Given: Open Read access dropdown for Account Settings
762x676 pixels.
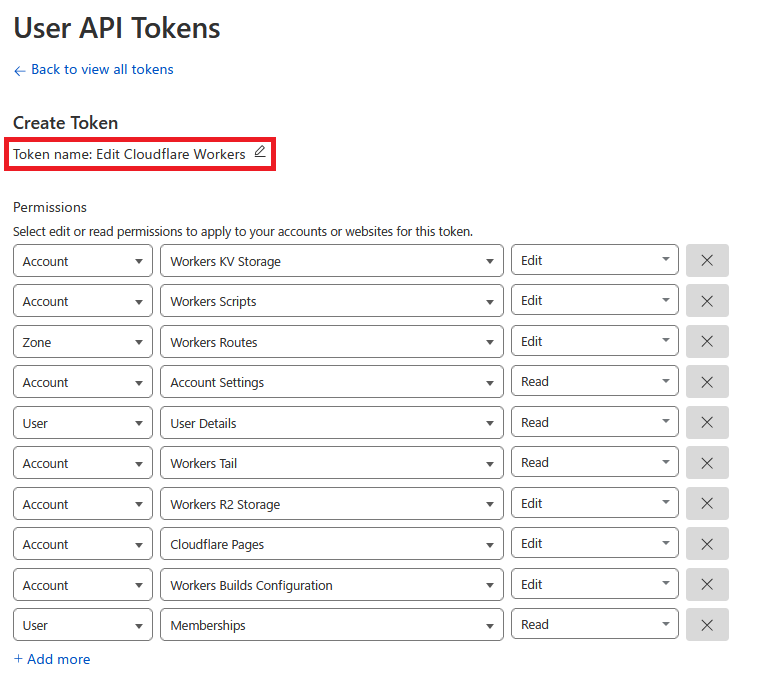Looking at the screenshot, I should click(x=595, y=381).
